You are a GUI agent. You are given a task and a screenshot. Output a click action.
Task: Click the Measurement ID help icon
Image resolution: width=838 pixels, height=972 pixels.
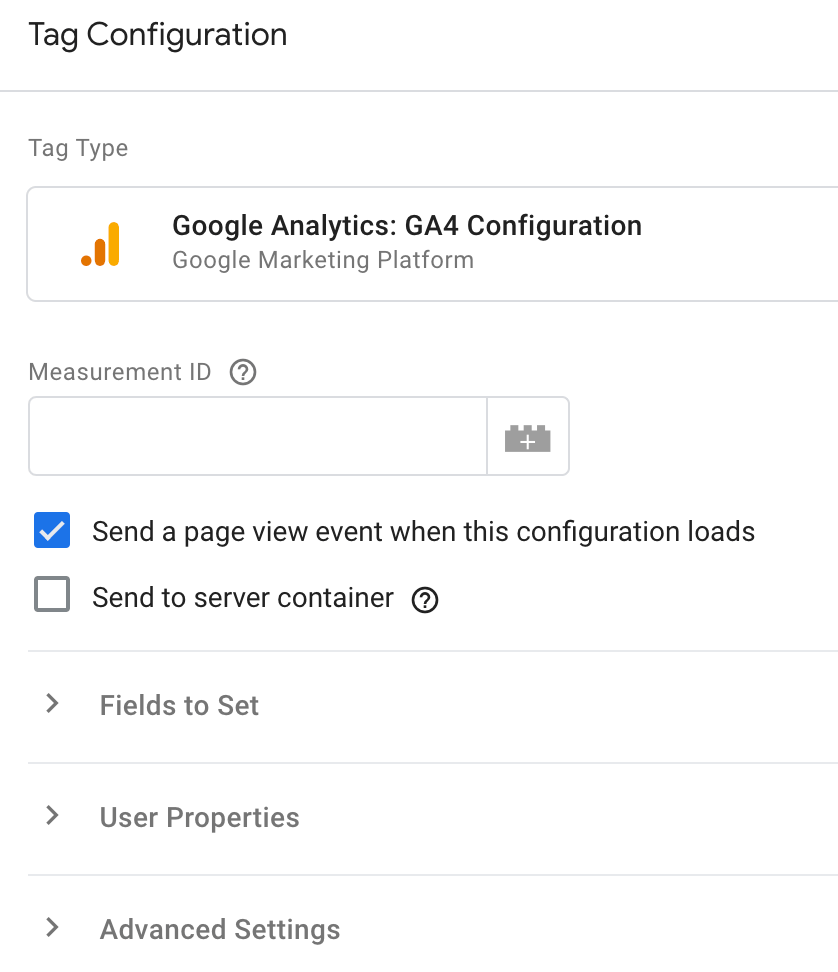pyautogui.click(x=243, y=373)
